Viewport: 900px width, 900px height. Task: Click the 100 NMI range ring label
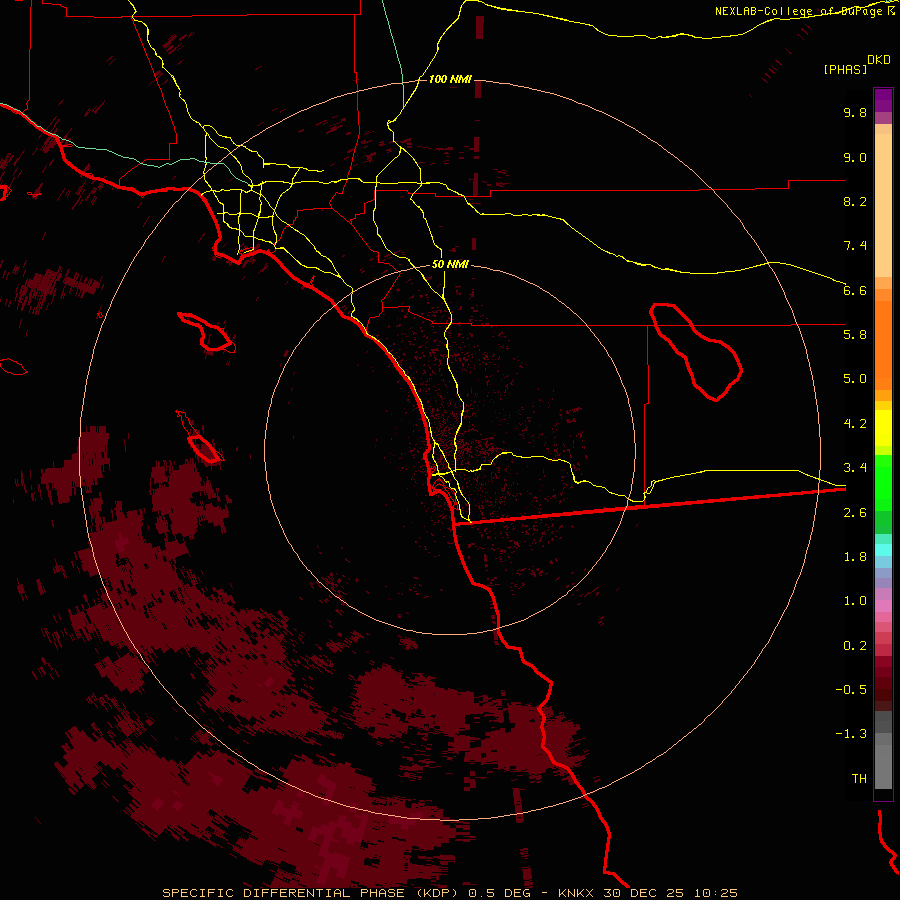point(450,79)
